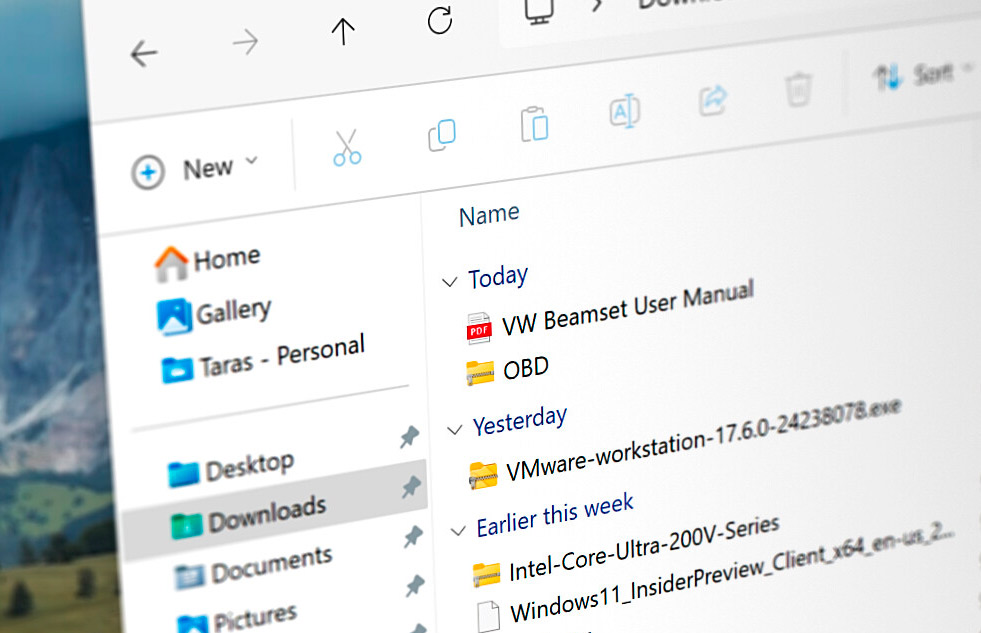
Task: Collapse the Yesterday file group
Action: coord(455,429)
